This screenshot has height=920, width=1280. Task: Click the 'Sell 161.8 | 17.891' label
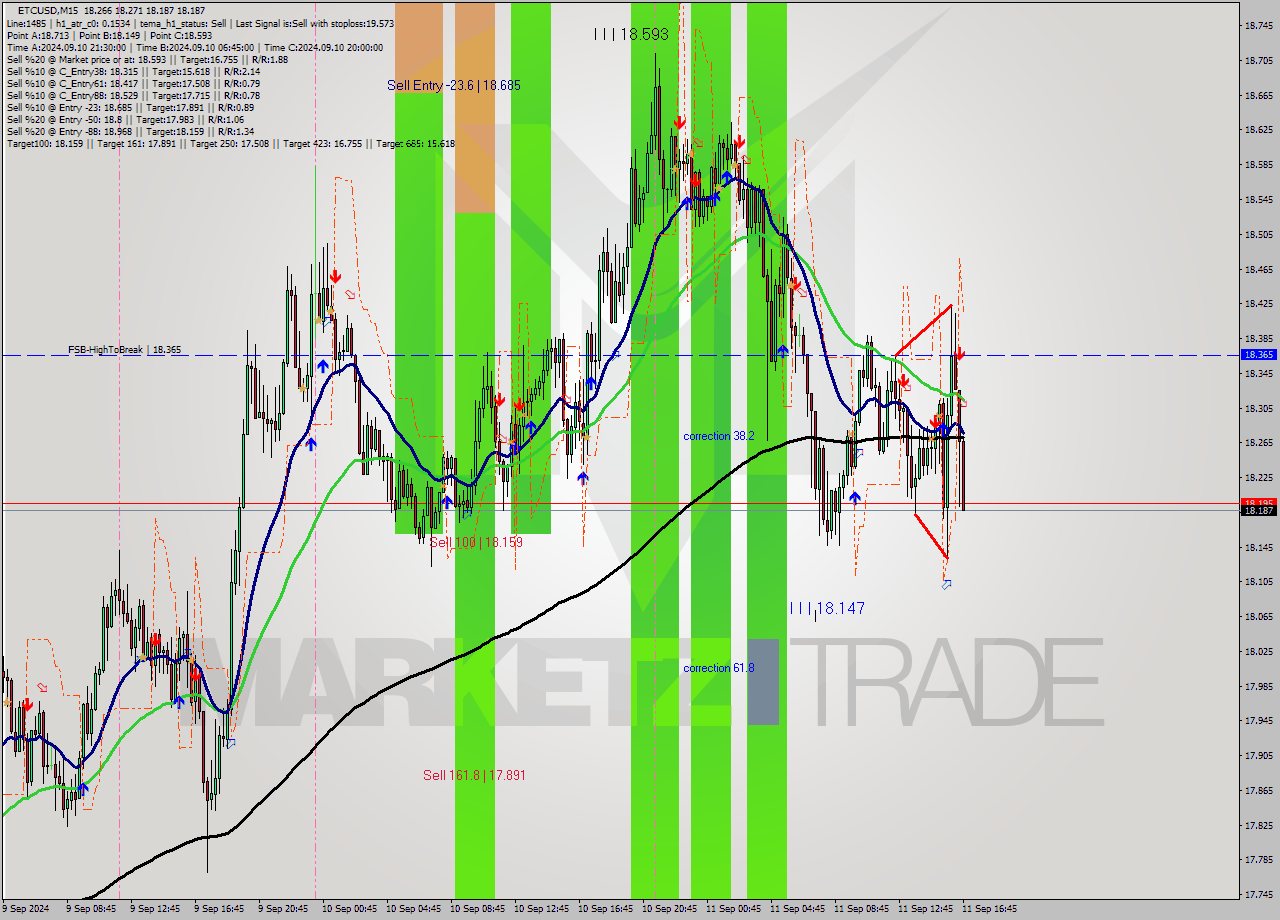(x=474, y=775)
